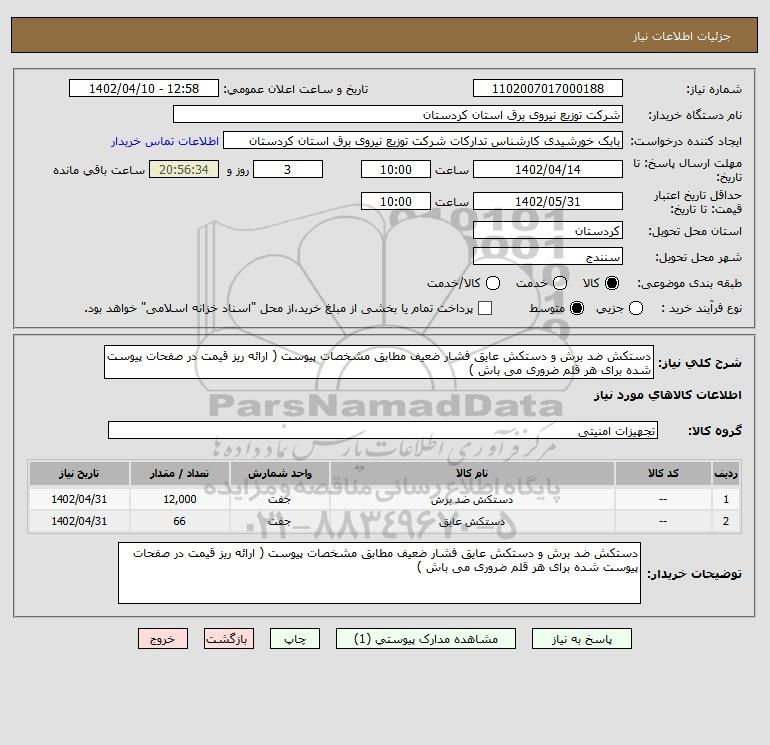
Task: Select the دستکش عایق table row
Action: point(385,522)
